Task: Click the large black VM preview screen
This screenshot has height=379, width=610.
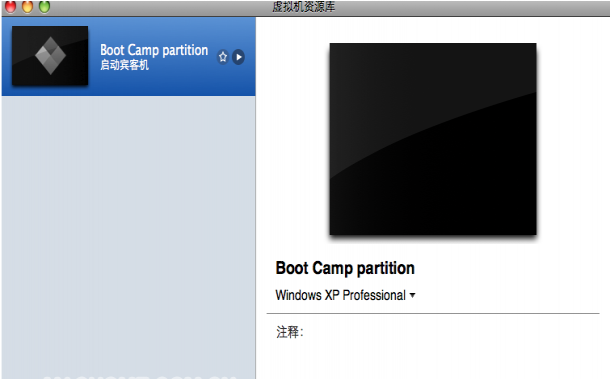Action: (x=433, y=139)
